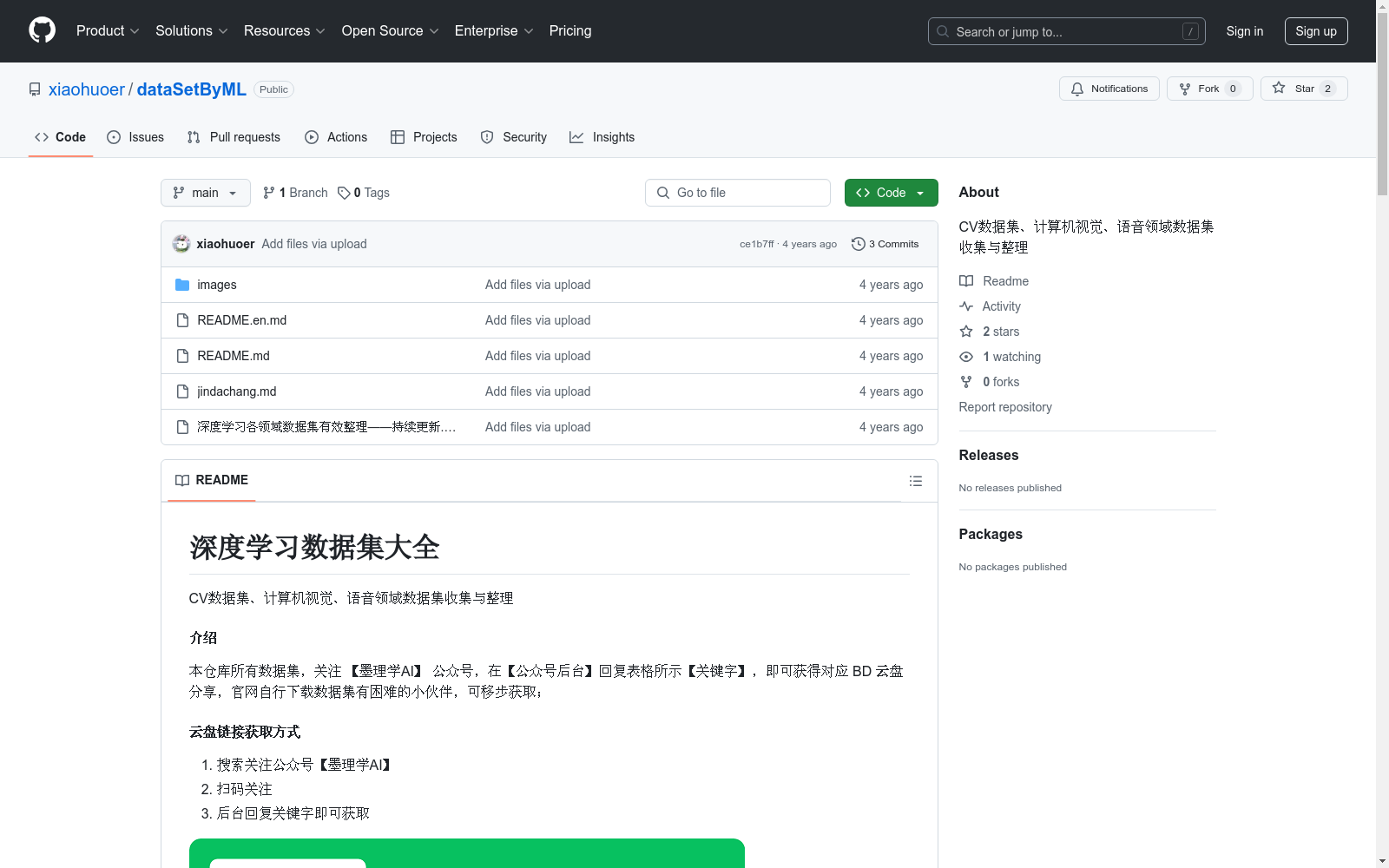Click the star count 2 badge
The image size is (1389, 868).
tap(1327, 89)
